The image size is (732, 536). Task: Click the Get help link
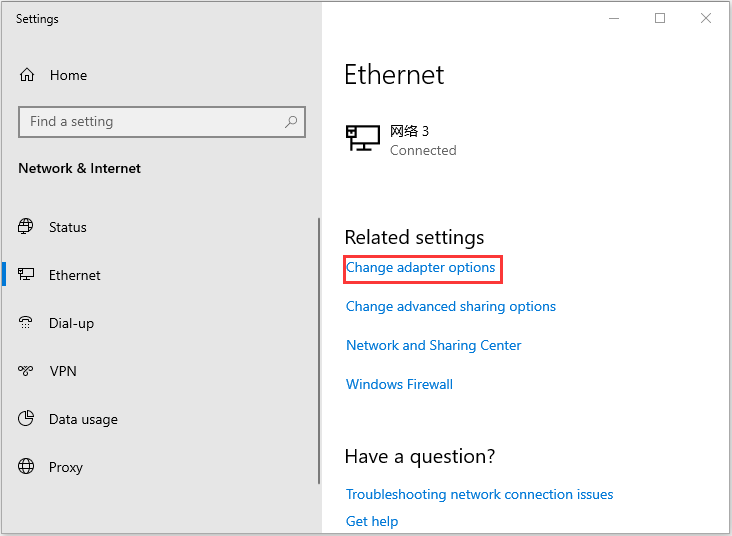(x=372, y=521)
